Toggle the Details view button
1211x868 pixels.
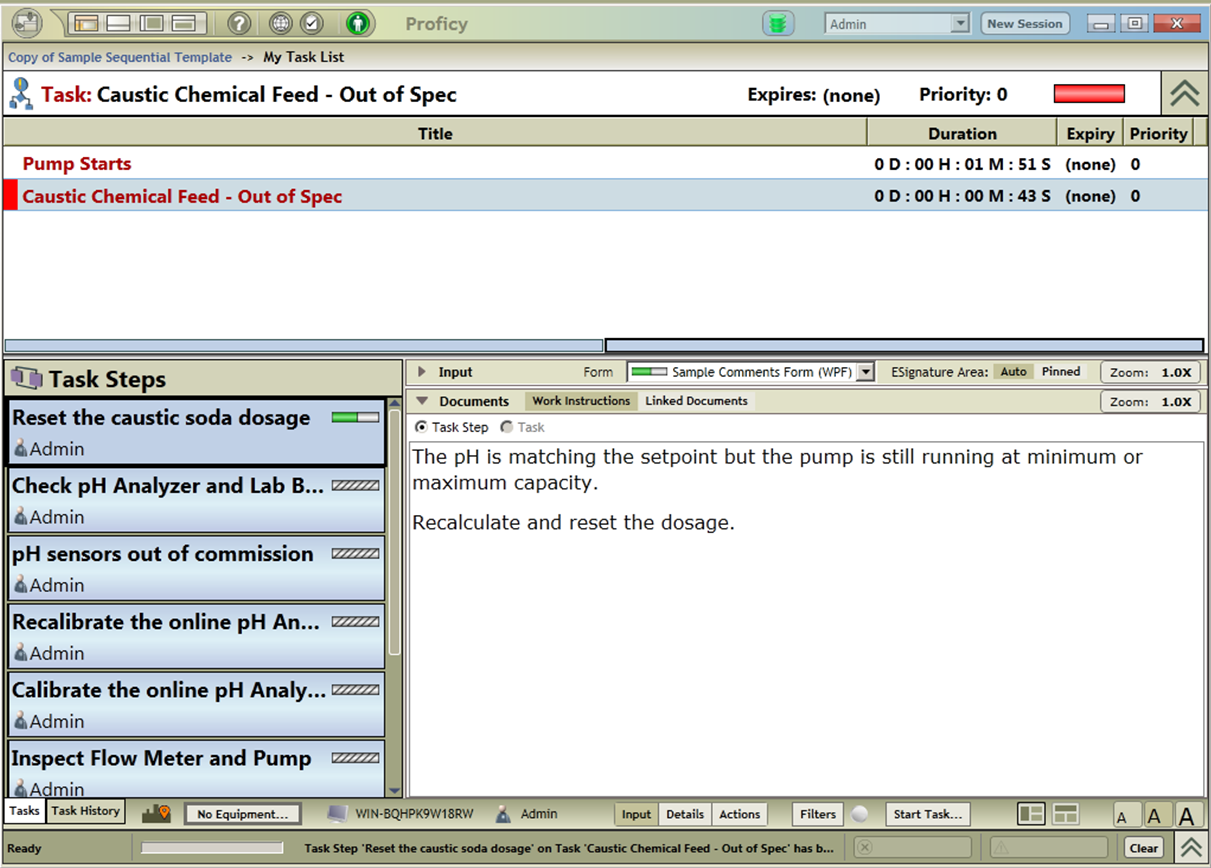tap(685, 814)
